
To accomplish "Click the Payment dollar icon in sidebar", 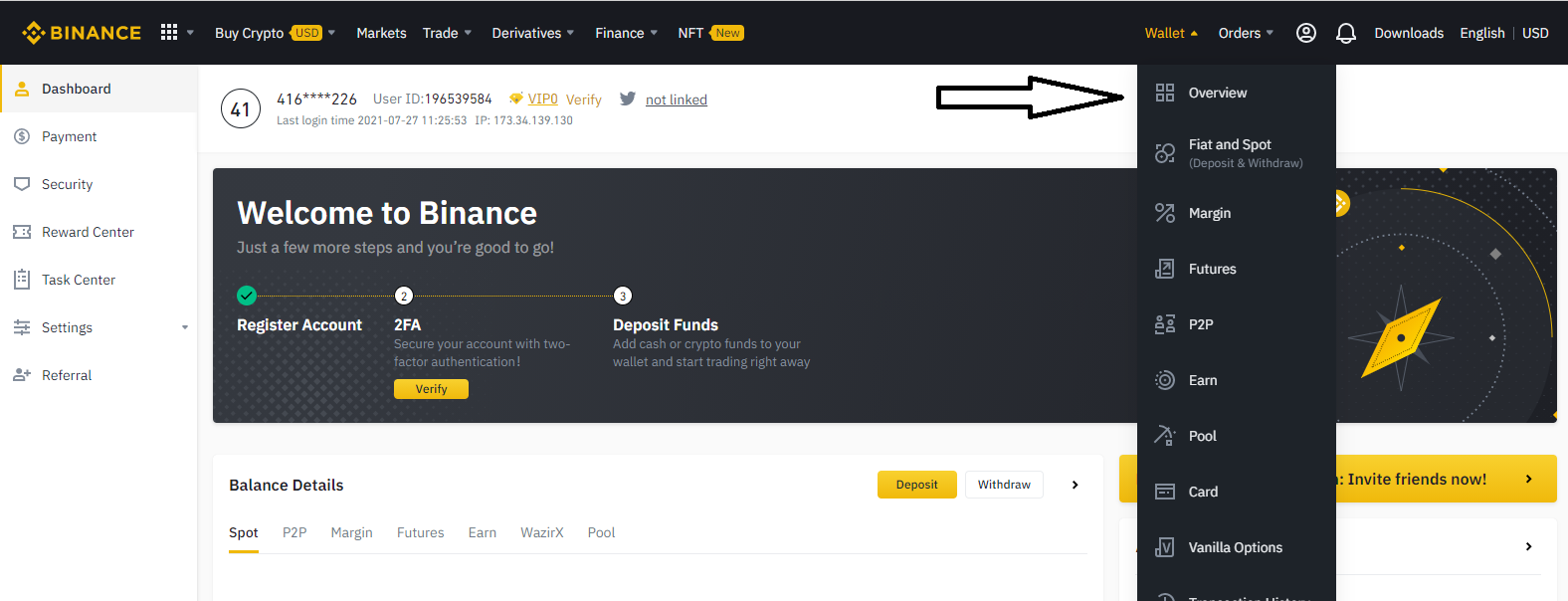I will [x=22, y=136].
